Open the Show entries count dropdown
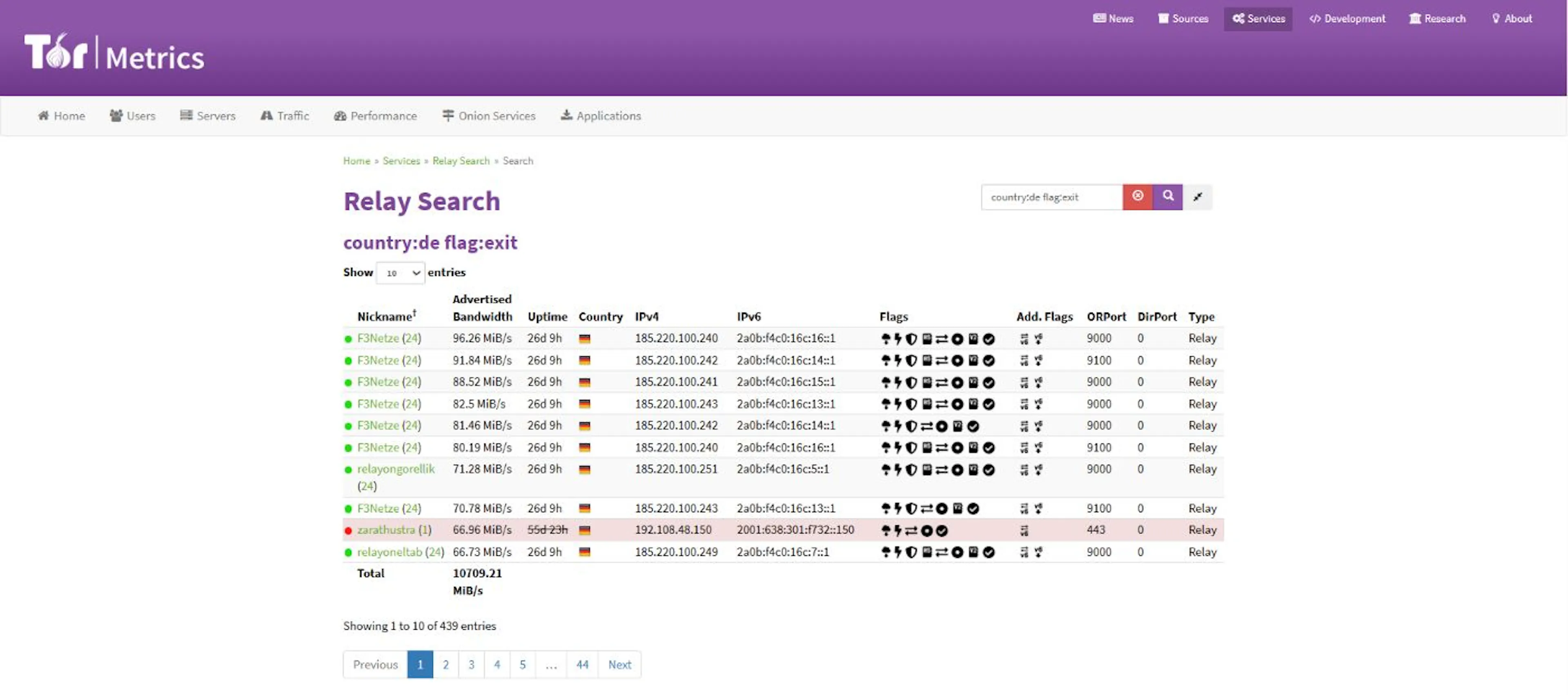Viewport: 1568px width, 695px height. [x=401, y=273]
